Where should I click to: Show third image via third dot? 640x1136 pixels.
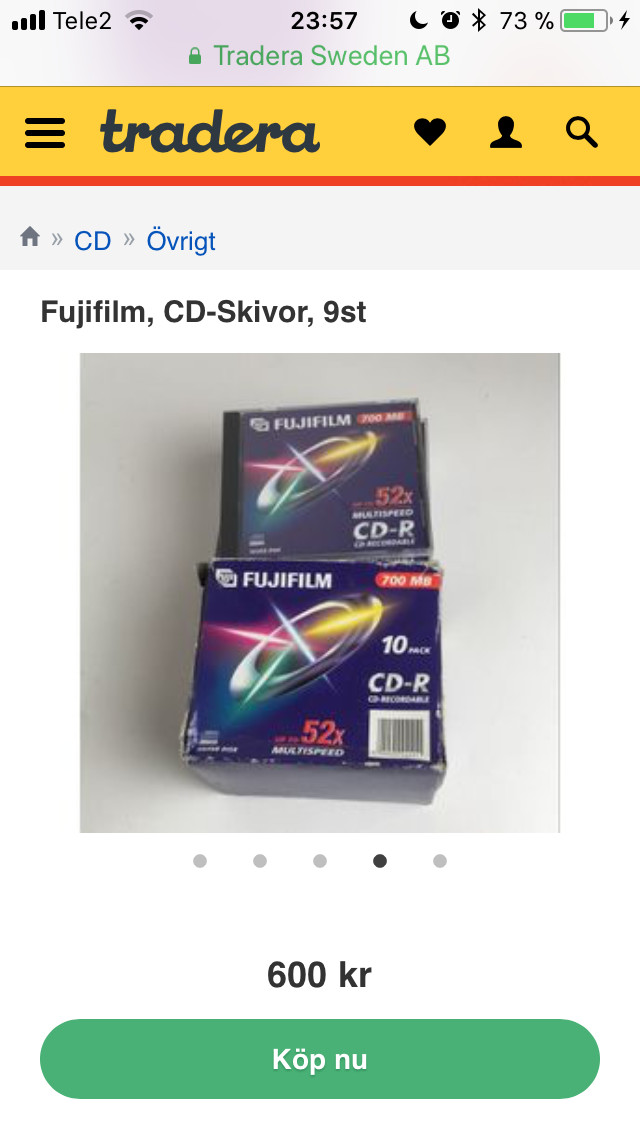[x=320, y=861]
